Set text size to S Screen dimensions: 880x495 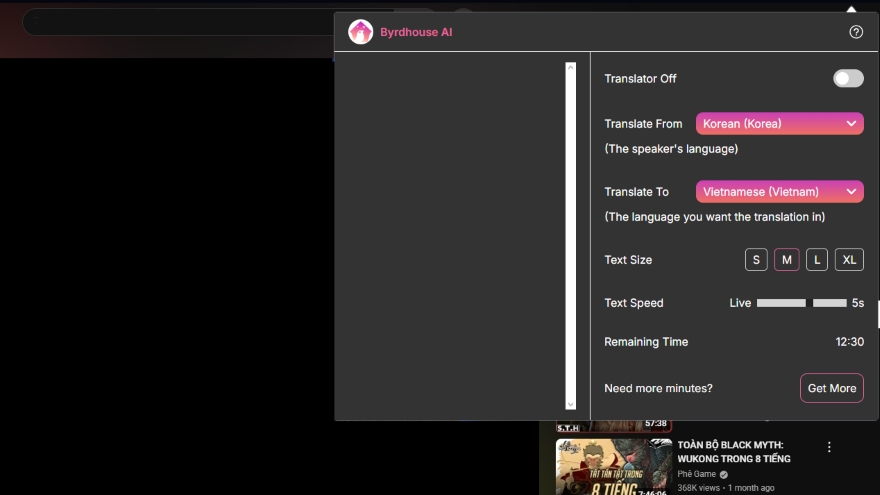coord(756,260)
